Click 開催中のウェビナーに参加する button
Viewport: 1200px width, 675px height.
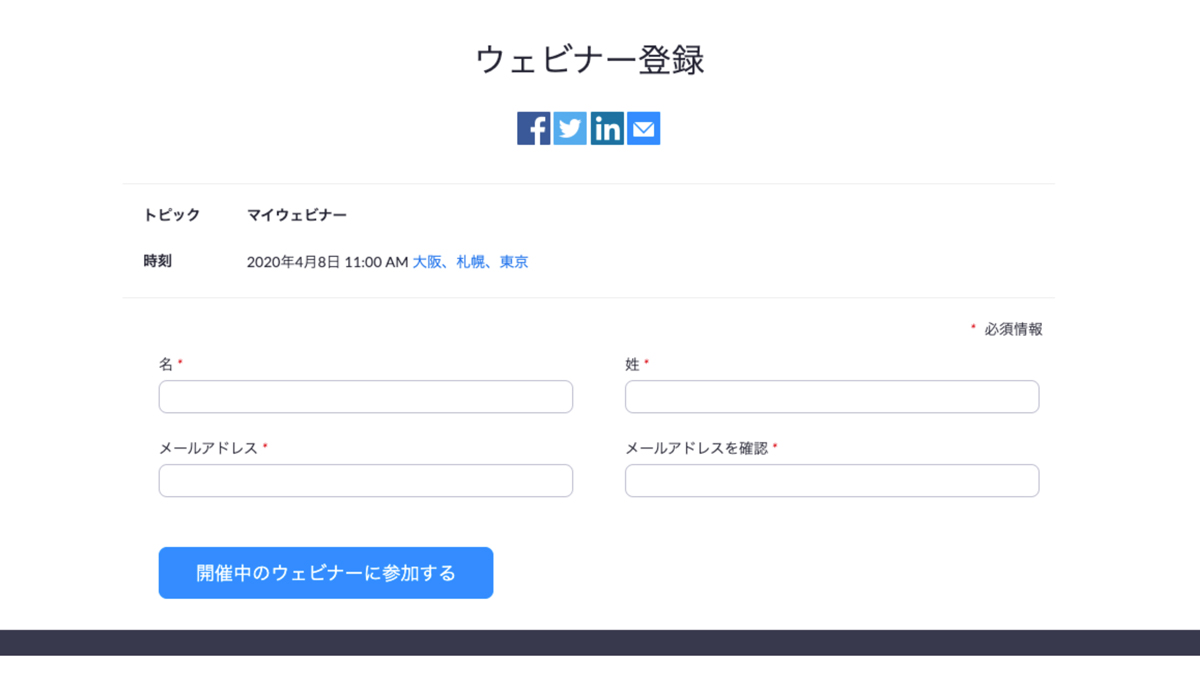(326, 573)
